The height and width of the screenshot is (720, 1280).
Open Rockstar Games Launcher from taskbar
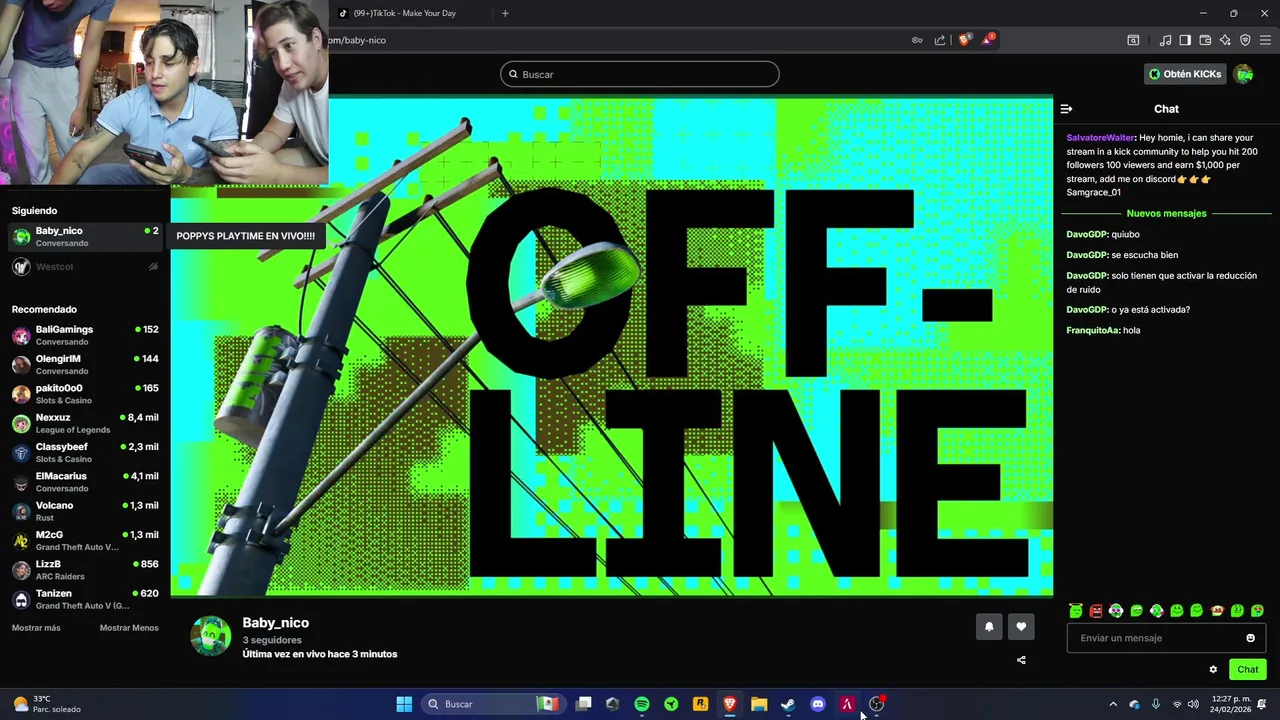point(701,704)
